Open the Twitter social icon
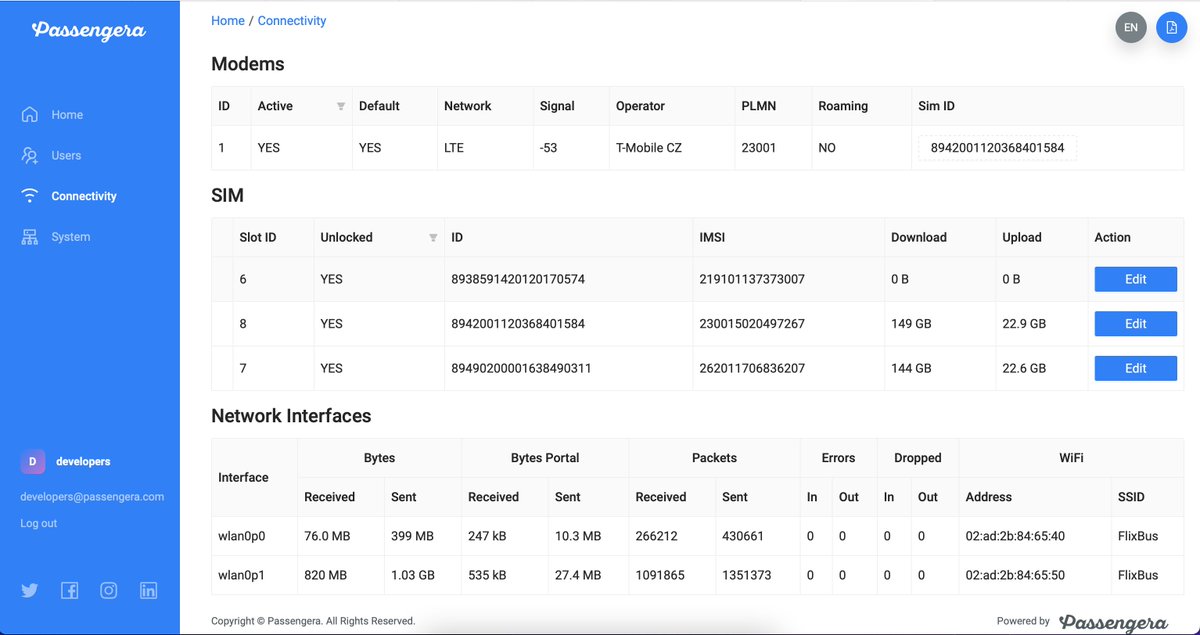1200x635 pixels. coord(30,590)
